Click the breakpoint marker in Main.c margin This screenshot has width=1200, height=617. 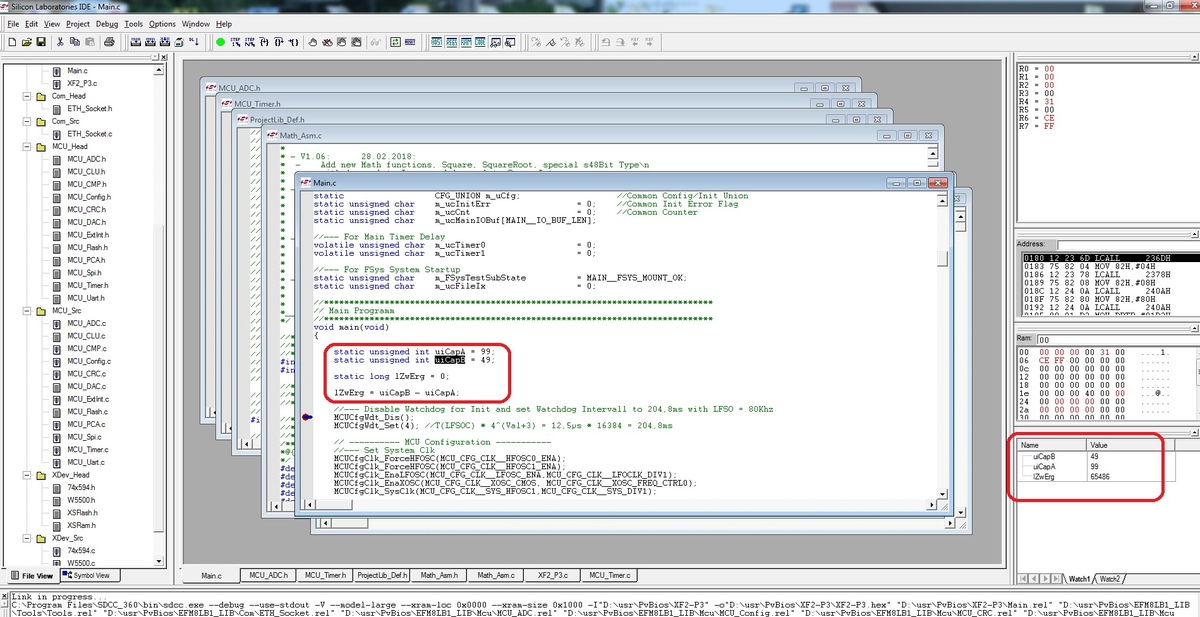point(306,418)
